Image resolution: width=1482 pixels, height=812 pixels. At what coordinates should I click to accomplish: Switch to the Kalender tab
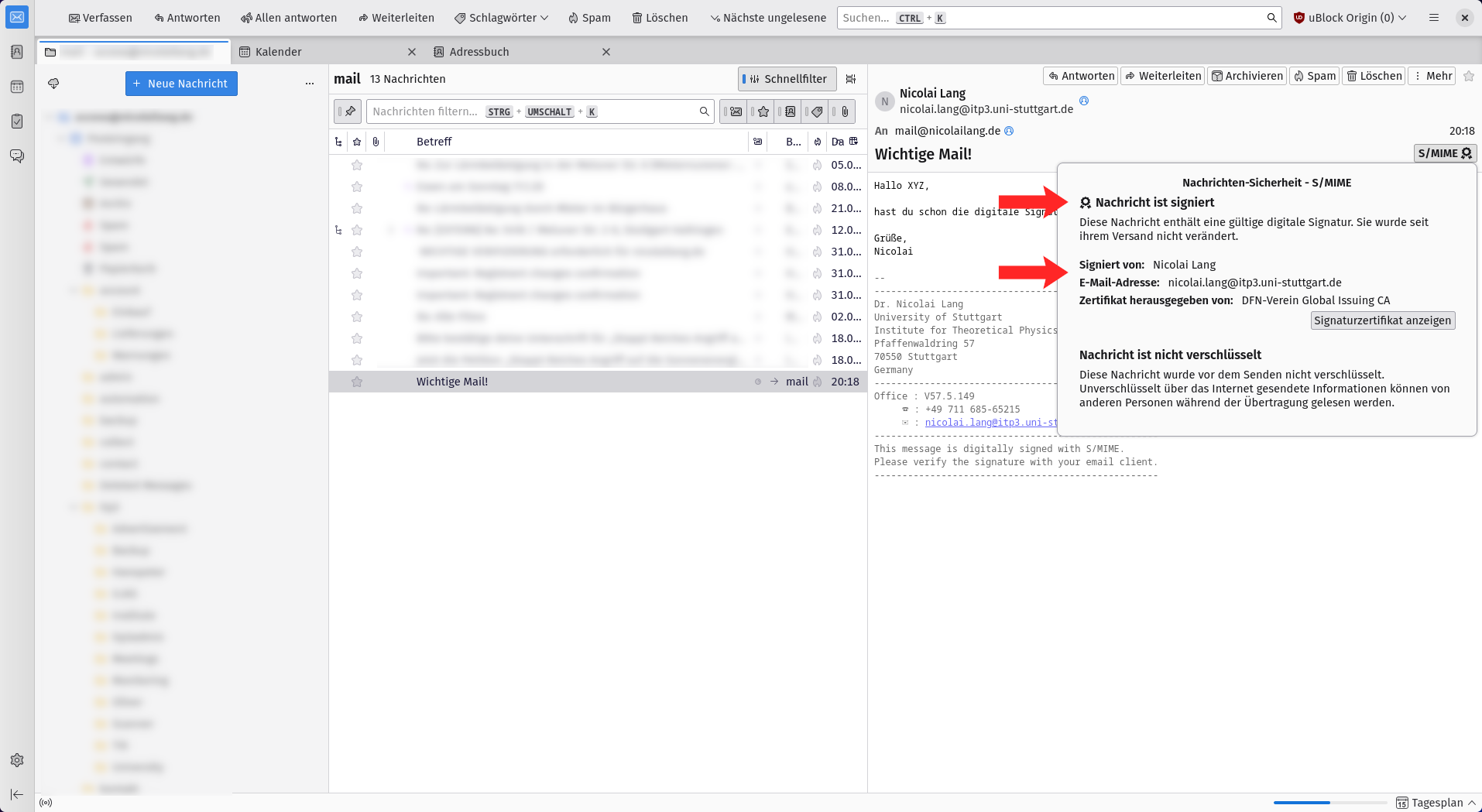277,51
